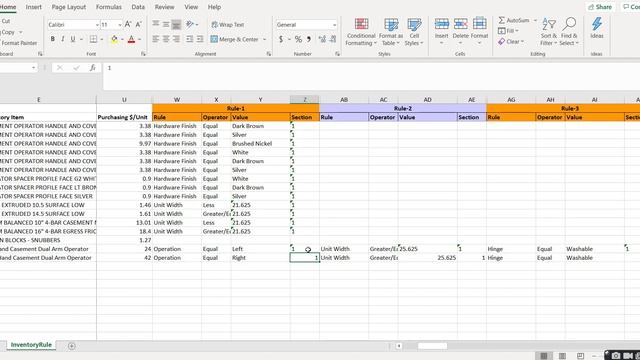This screenshot has width=640, height=360.
Task: Apply red font color
Action: [x=131, y=39]
